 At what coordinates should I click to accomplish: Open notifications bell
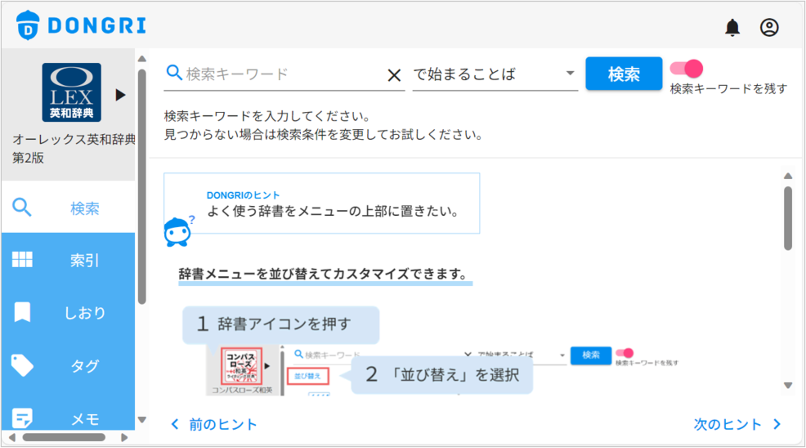tap(732, 27)
